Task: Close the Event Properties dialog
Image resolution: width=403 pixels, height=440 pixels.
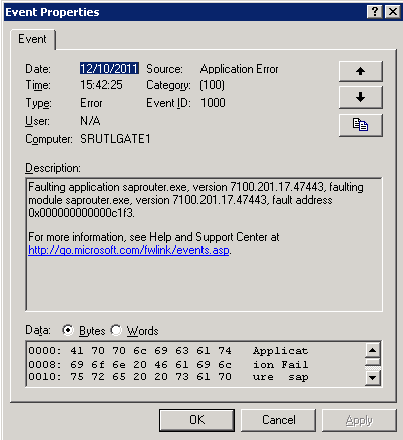Action: click(x=393, y=12)
